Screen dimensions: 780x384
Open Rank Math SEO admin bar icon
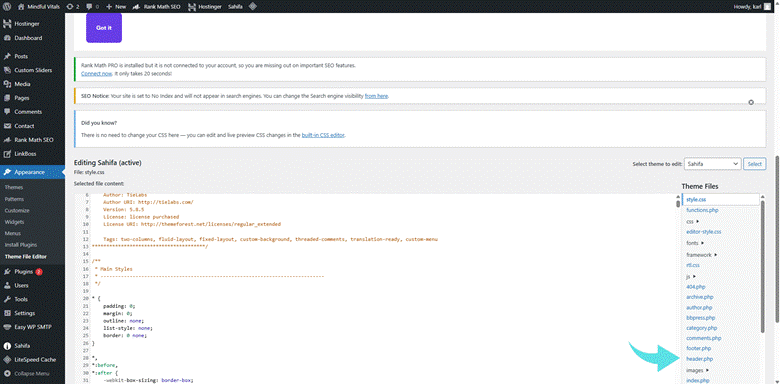136,7
